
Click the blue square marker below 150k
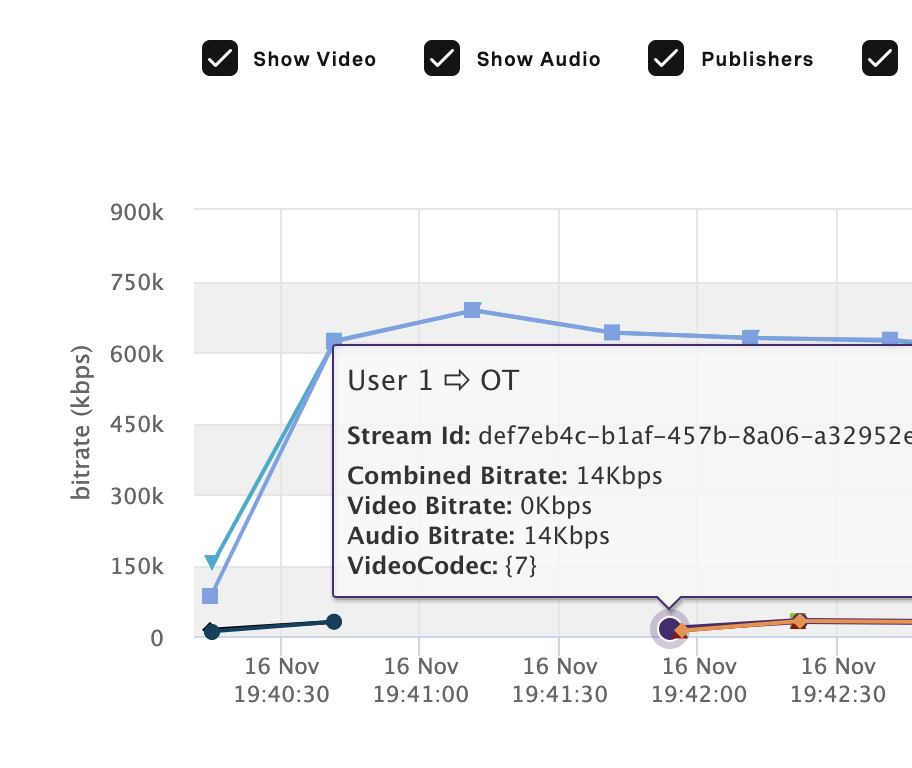click(x=210, y=596)
